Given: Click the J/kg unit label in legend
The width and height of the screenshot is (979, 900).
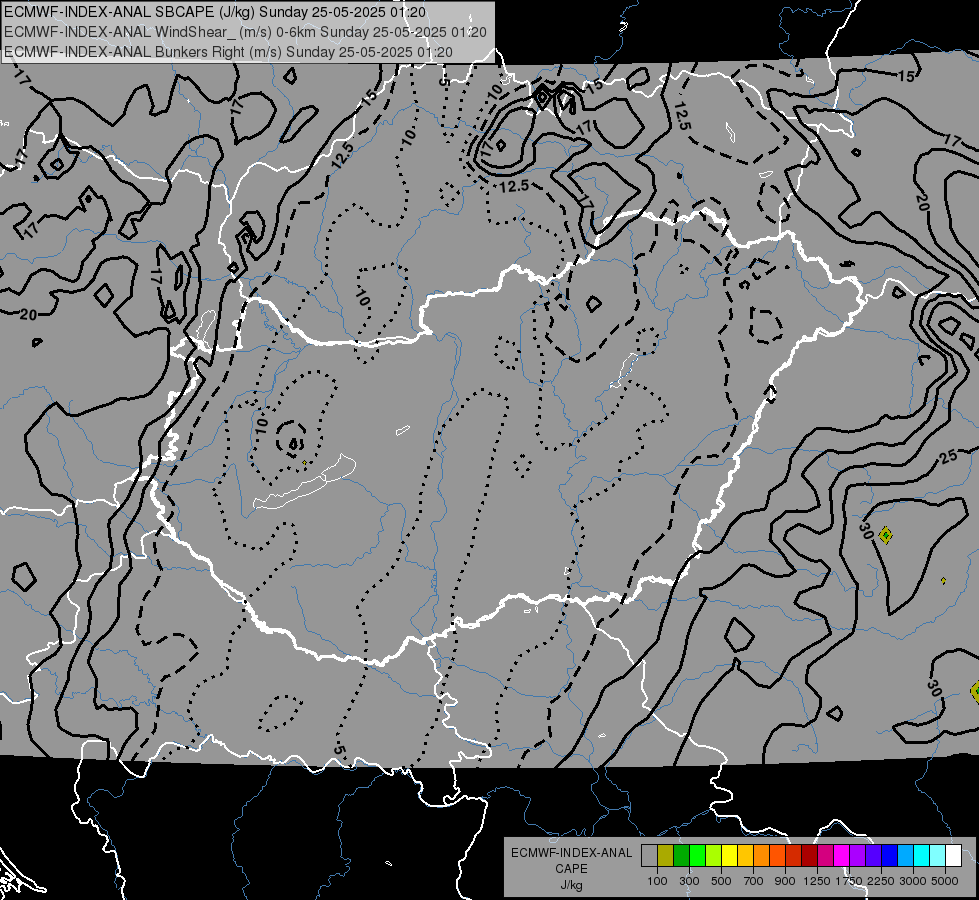Looking at the screenshot, I should [571, 885].
